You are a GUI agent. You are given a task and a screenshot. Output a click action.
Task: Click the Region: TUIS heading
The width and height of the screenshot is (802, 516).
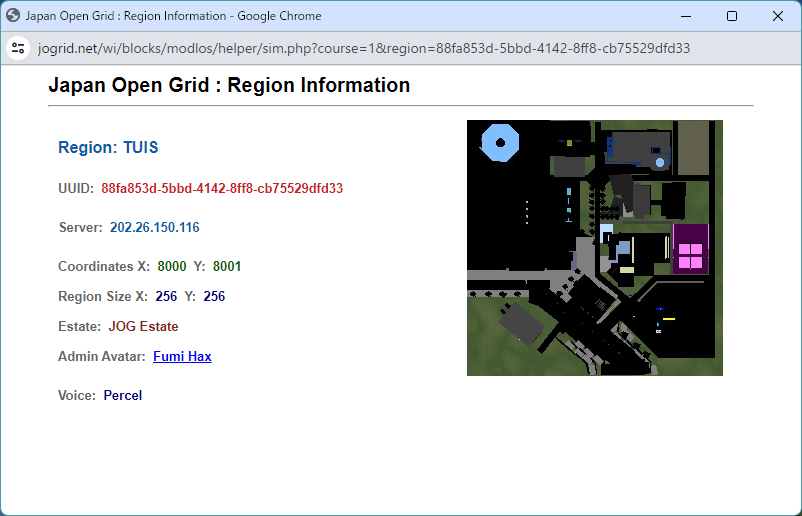(108, 148)
